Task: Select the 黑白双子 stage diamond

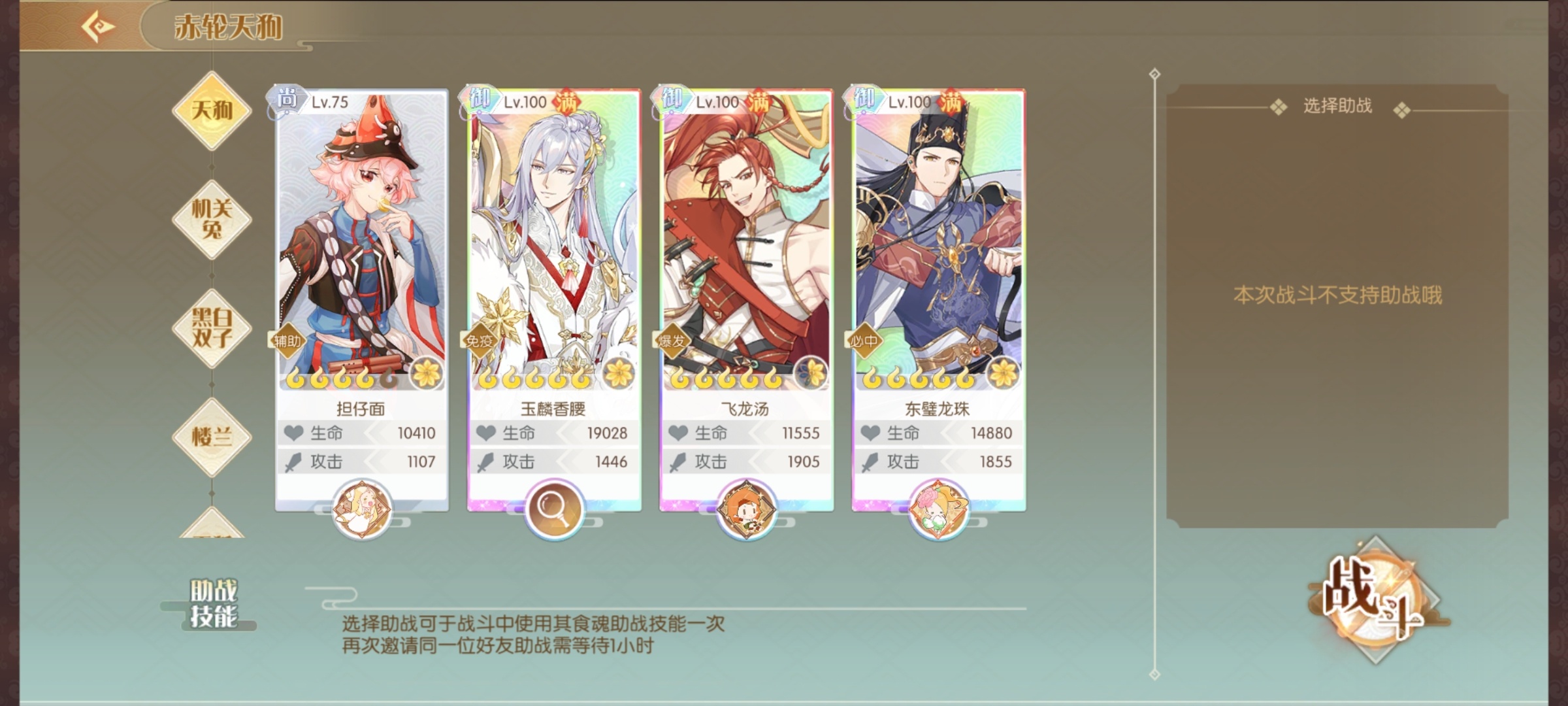Action: click(212, 328)
